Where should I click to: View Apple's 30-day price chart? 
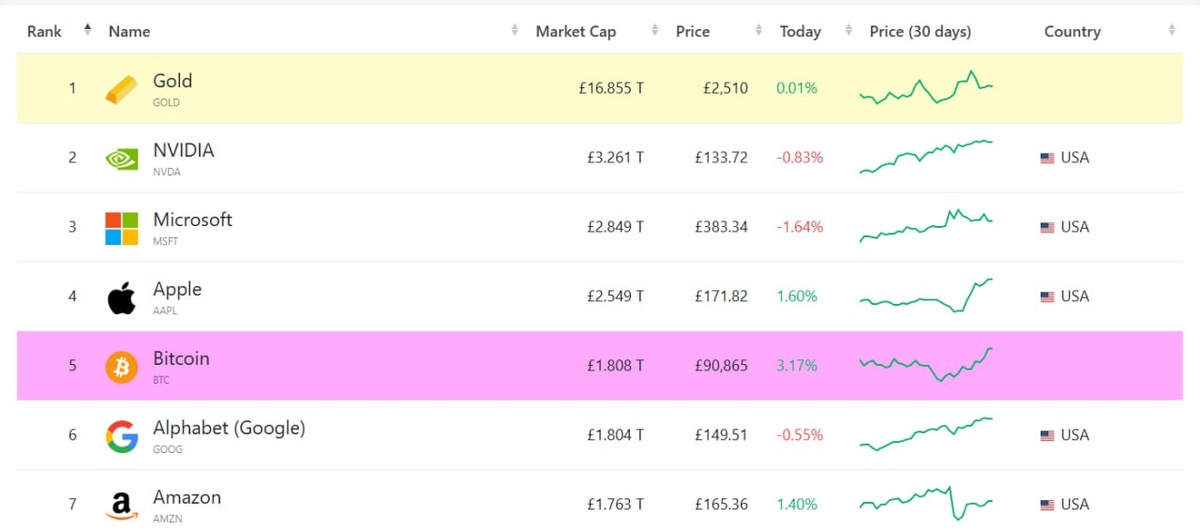926,296
